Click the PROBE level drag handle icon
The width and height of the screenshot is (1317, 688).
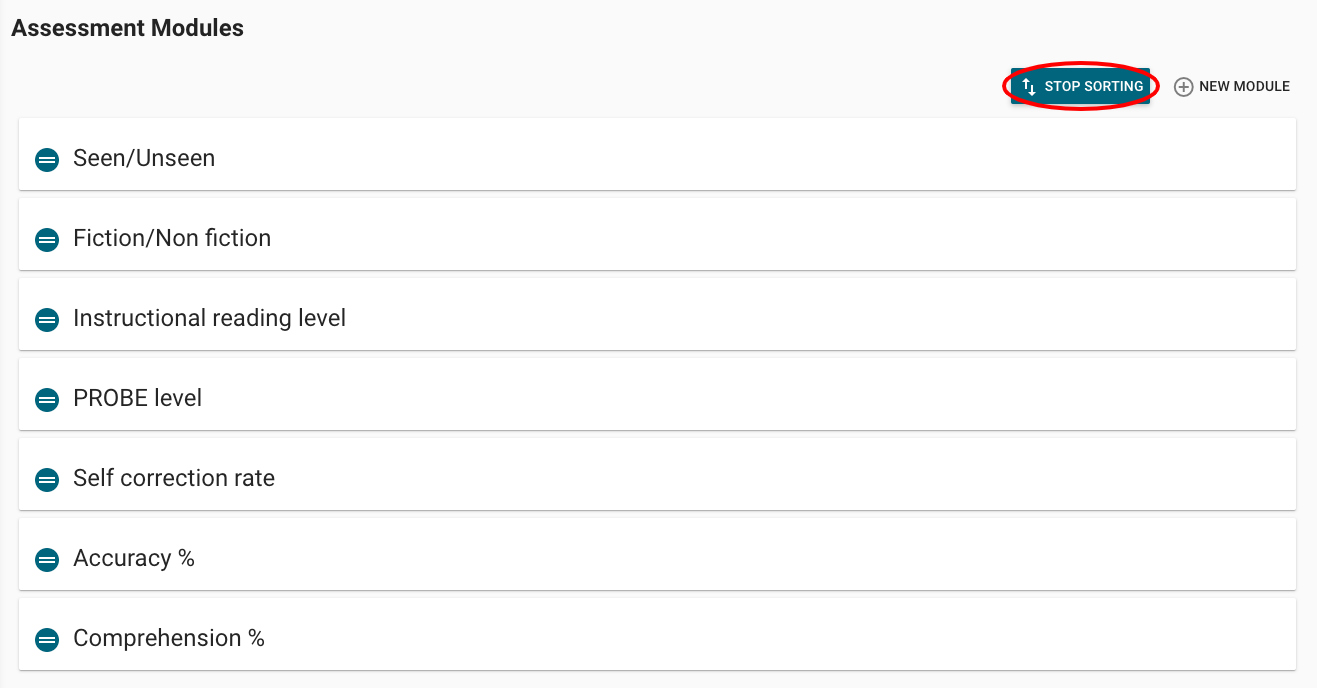click(x=47, y=399)
